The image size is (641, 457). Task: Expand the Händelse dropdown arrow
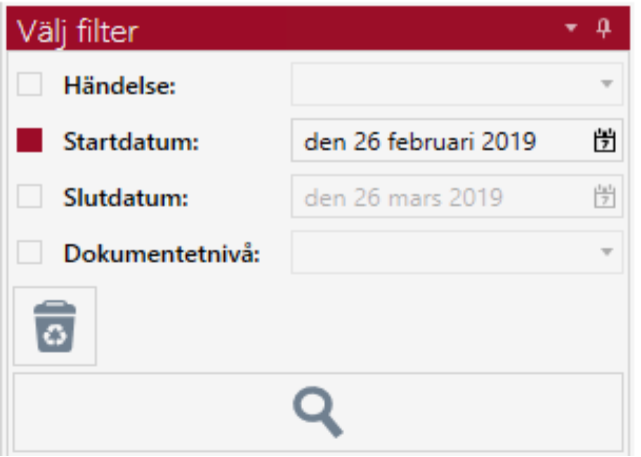[606, 85]
